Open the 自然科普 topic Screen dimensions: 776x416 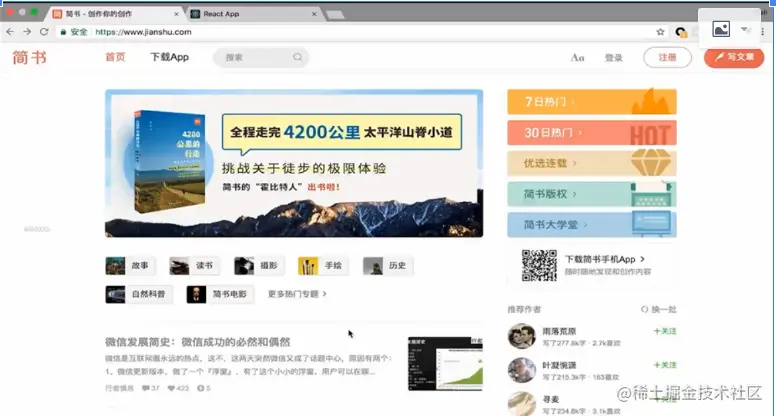[139, 294]
